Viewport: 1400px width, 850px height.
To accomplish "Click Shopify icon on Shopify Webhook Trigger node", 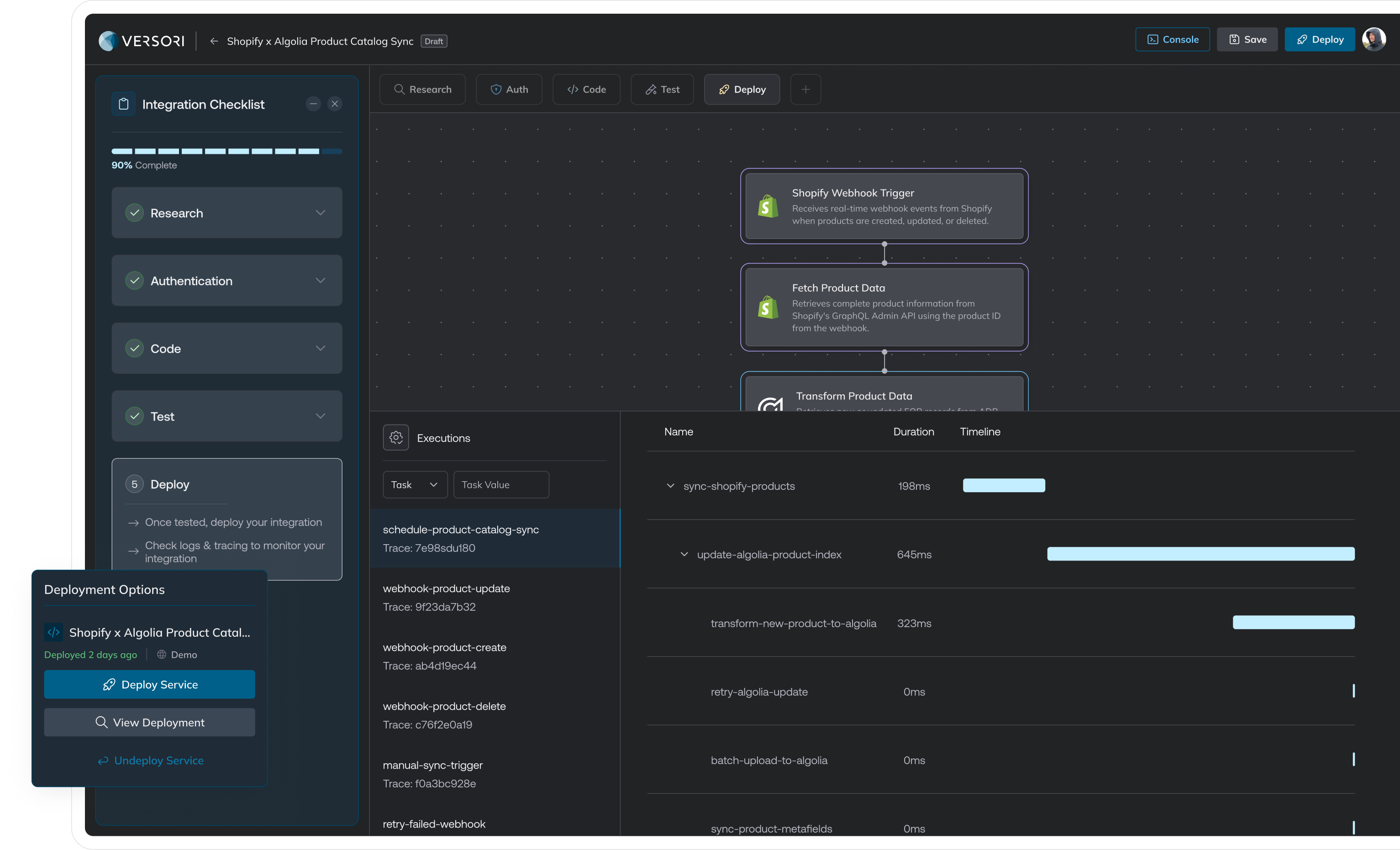I will (x=768, y=206).
